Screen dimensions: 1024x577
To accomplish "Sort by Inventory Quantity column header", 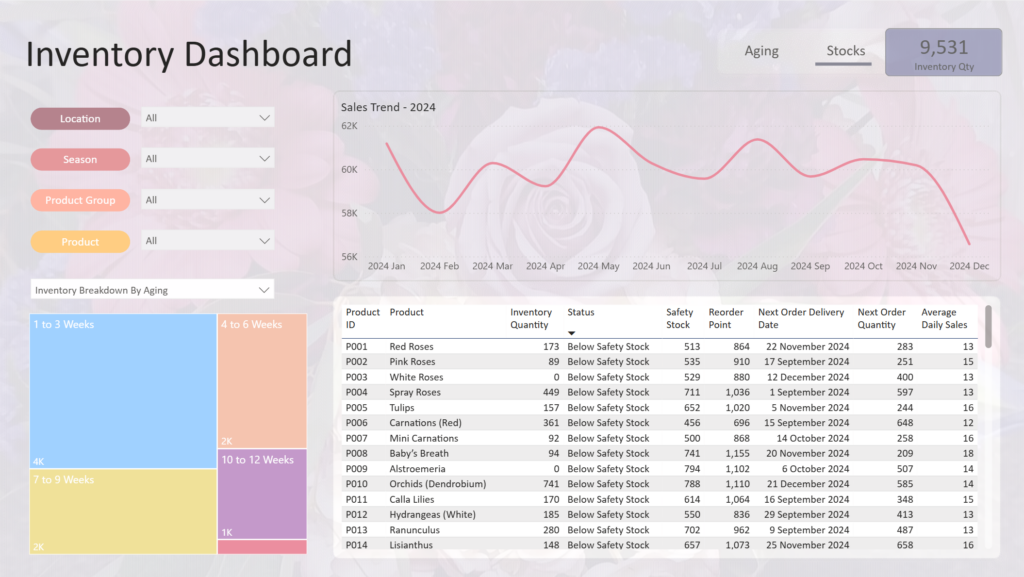I will coord(530,319).
